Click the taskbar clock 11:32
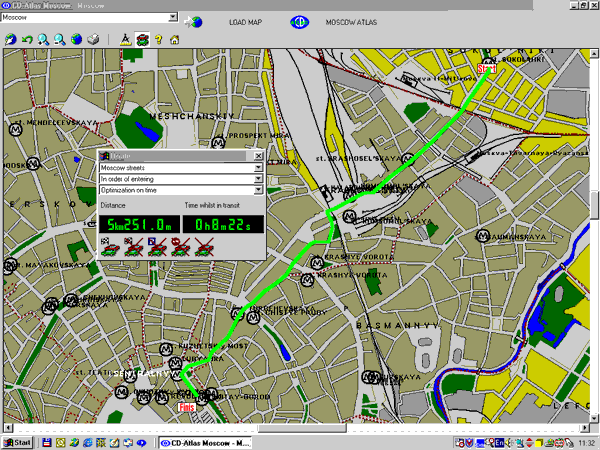Image resolution: width=600 pixels, height=450 pixels. [x=587, y=443]
